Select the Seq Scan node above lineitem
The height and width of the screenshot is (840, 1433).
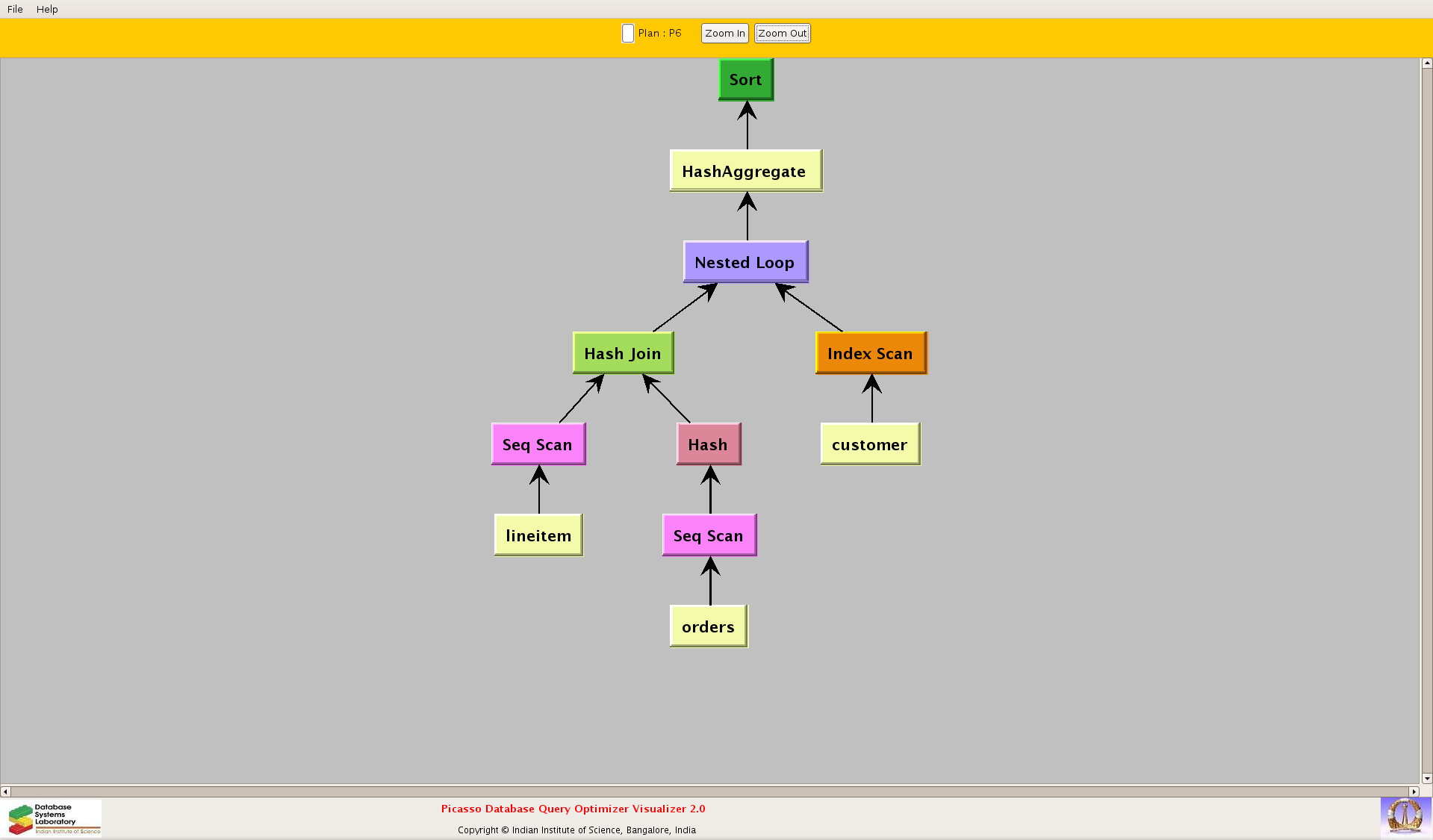click(x=538, y=444)
